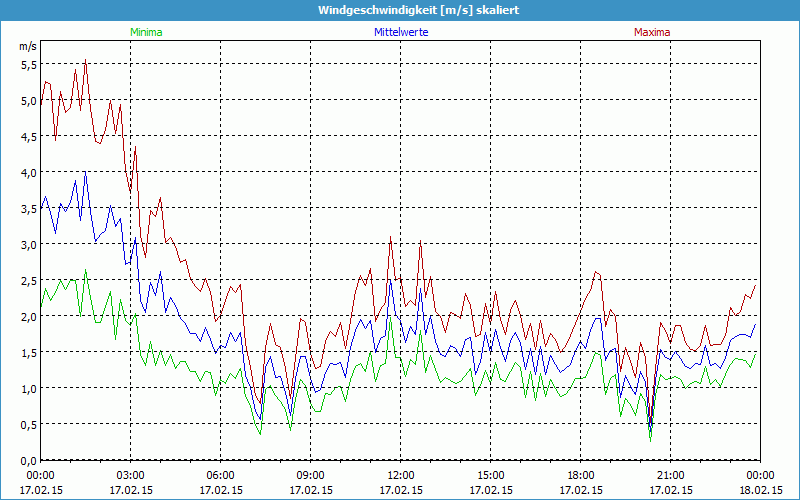Image resolution: width=800 pixels, height=500 pixels.
Task: Click the 5,0 y-axis value
Action: click(29, 100)
